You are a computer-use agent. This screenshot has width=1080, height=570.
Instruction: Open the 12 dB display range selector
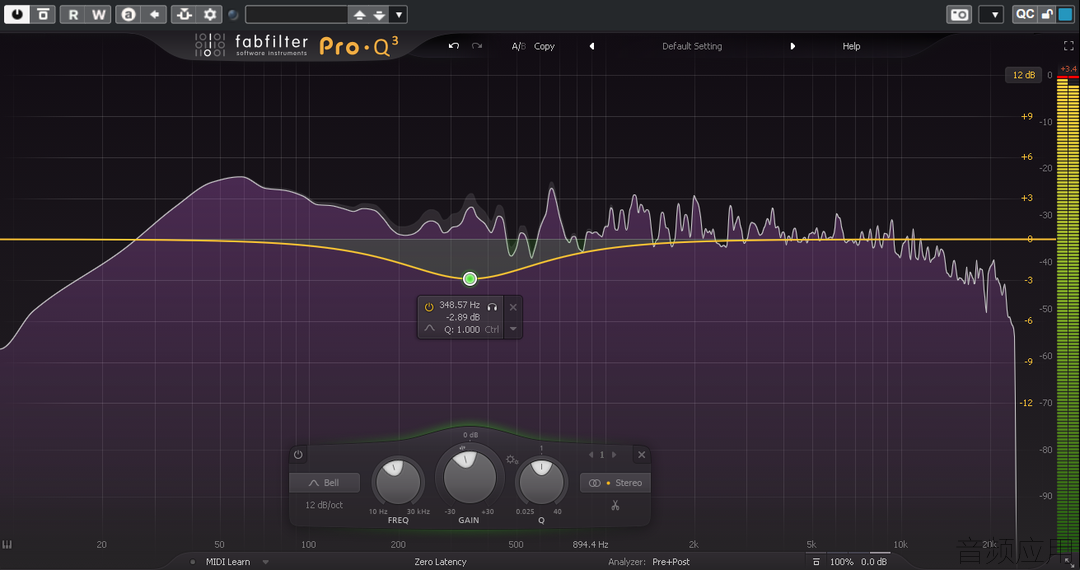(1023, 75)
